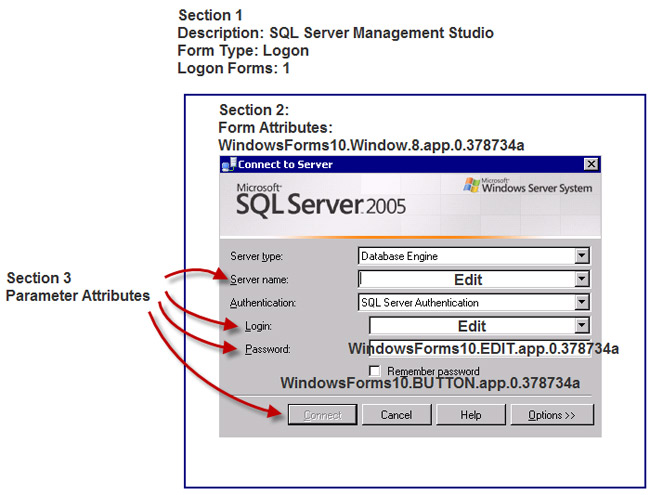Click into the Password field
Viewport: 650px width, 495px height.
(x=479, y=348)
